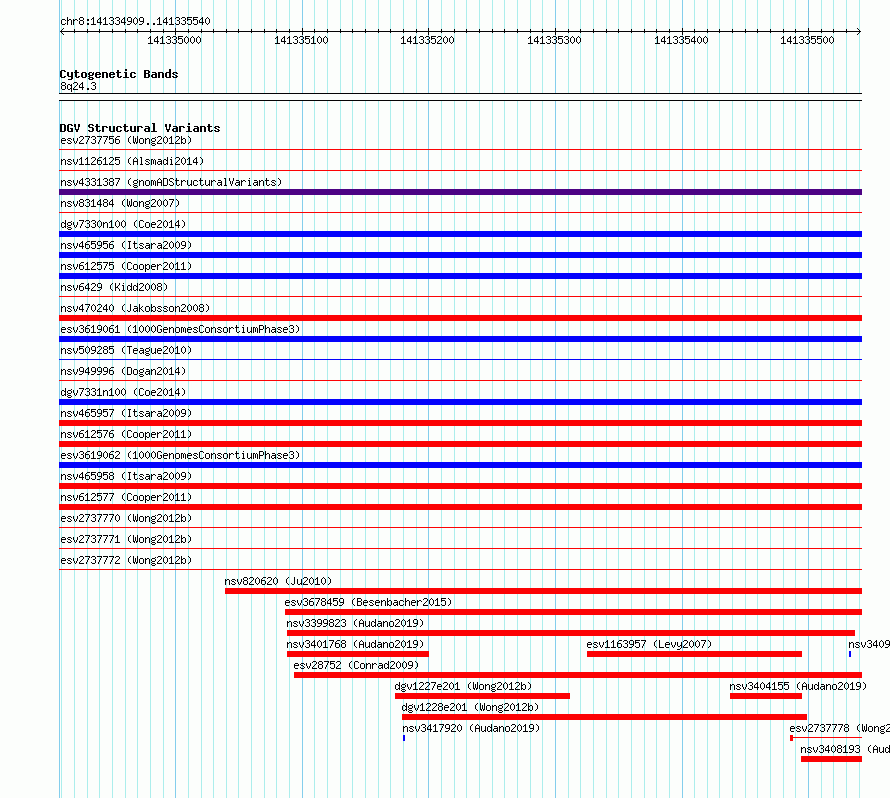Open the nsv1126125 (Alsmadi2014) variant

pyautogui.click(x=132, y=161)
